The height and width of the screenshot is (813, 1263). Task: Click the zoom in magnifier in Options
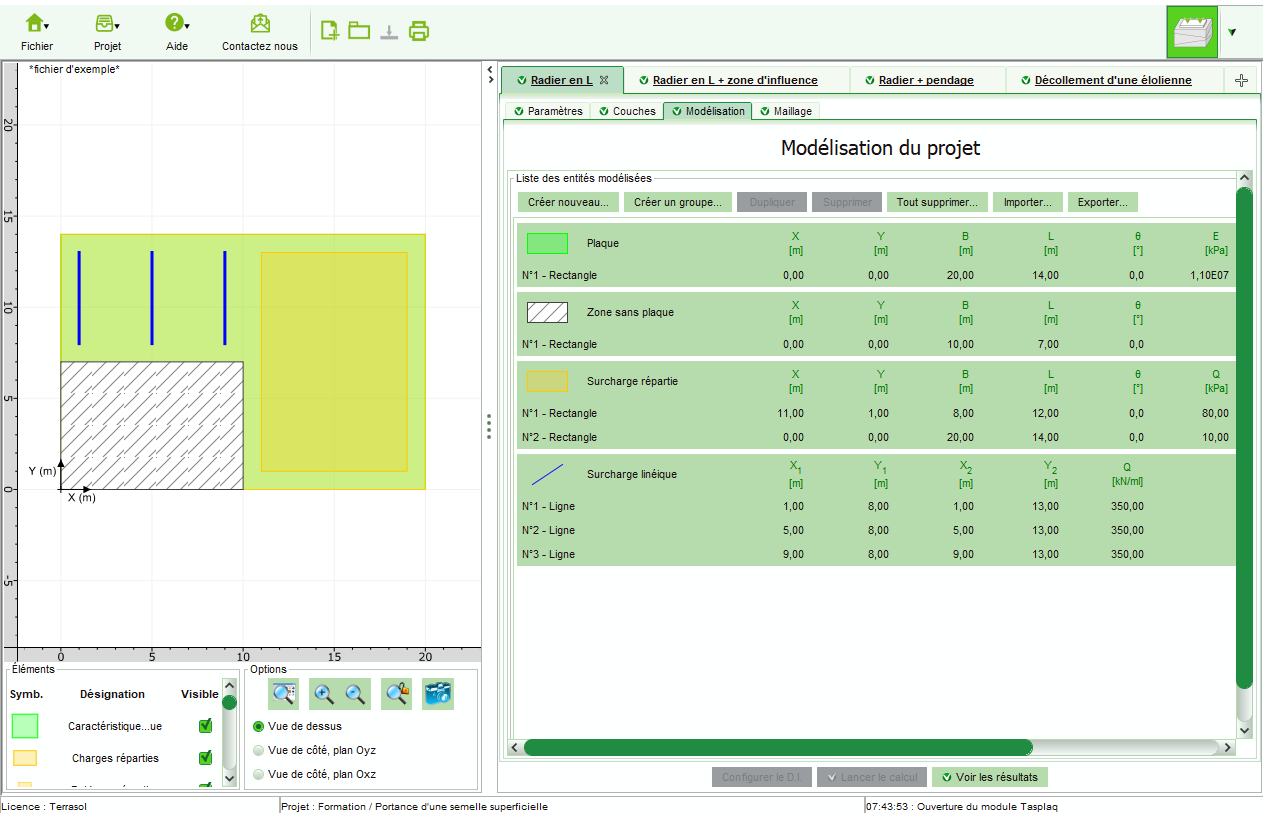click(323, 694)
